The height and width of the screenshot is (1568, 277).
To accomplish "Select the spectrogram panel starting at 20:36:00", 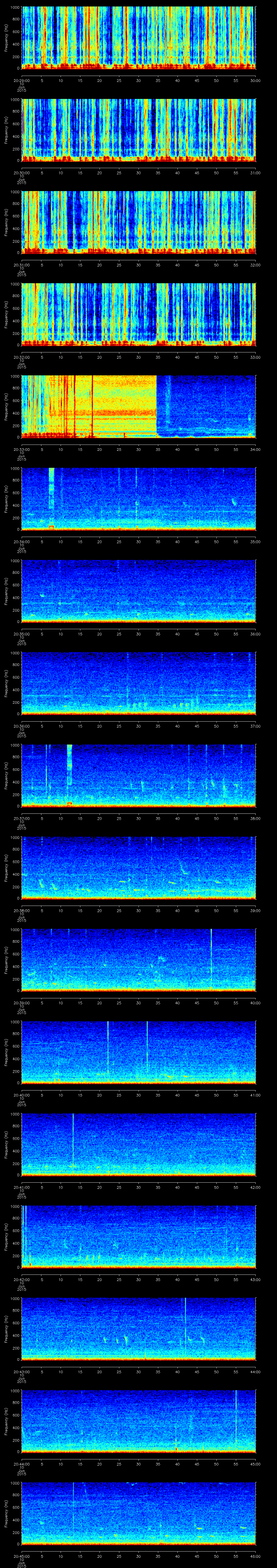I will point(138,683).
